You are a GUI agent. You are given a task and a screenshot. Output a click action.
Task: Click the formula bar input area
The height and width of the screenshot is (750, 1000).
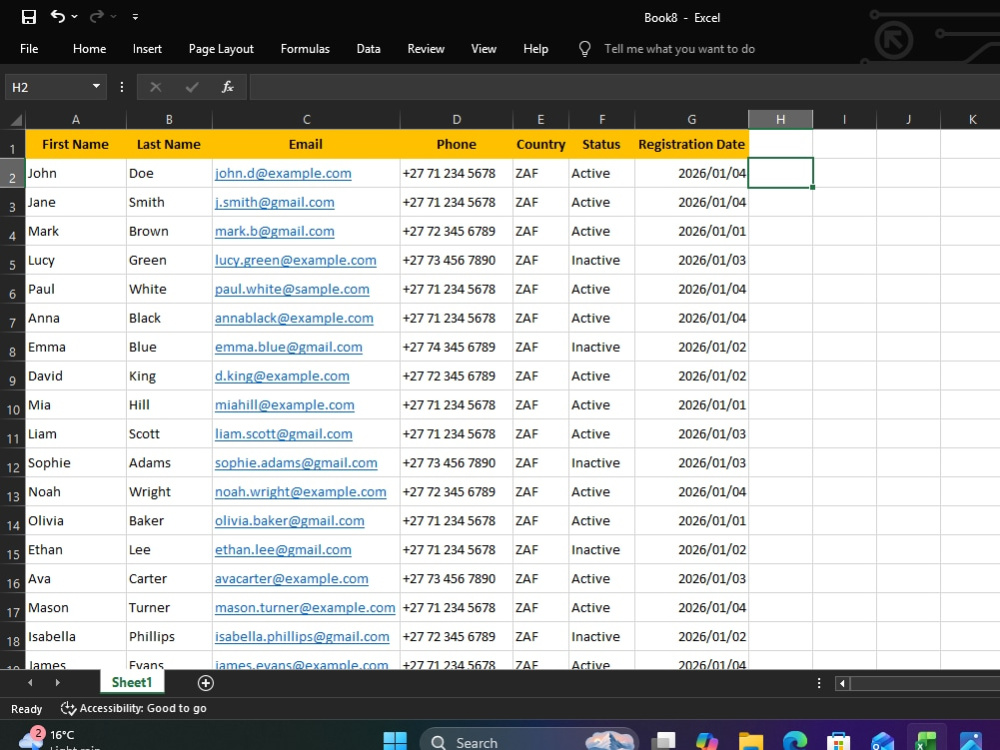click(x=624, y=87)
